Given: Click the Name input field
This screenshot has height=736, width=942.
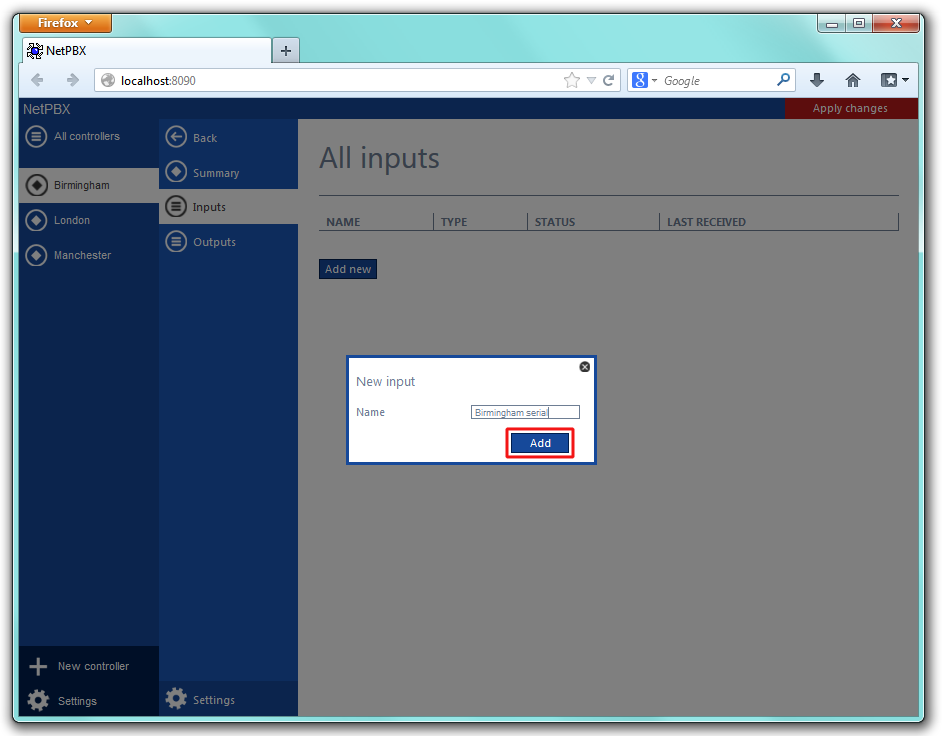Looking at the screenshot, I should click(x=525, y=412).
